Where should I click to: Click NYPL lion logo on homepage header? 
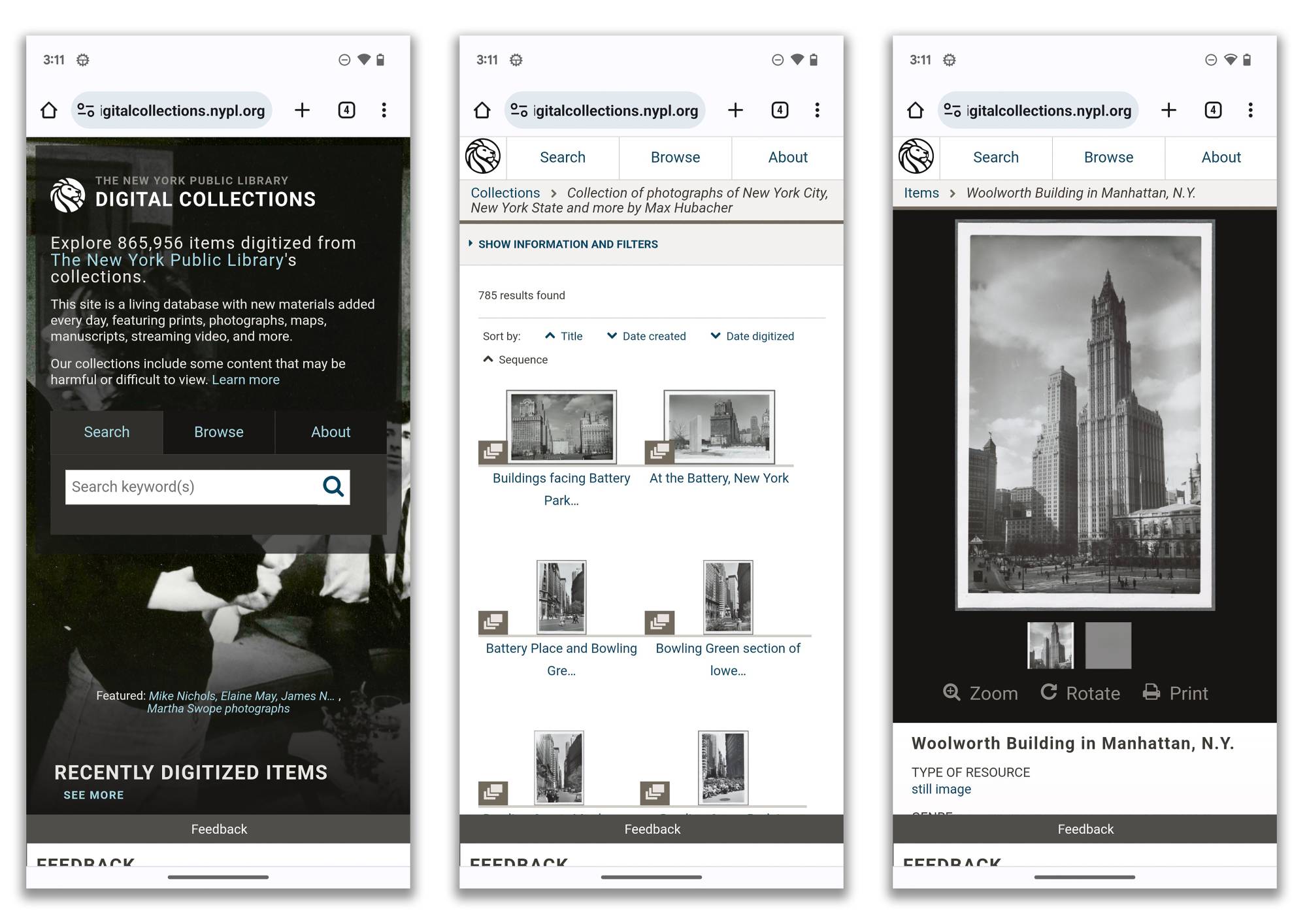click(x=68, y=195)
